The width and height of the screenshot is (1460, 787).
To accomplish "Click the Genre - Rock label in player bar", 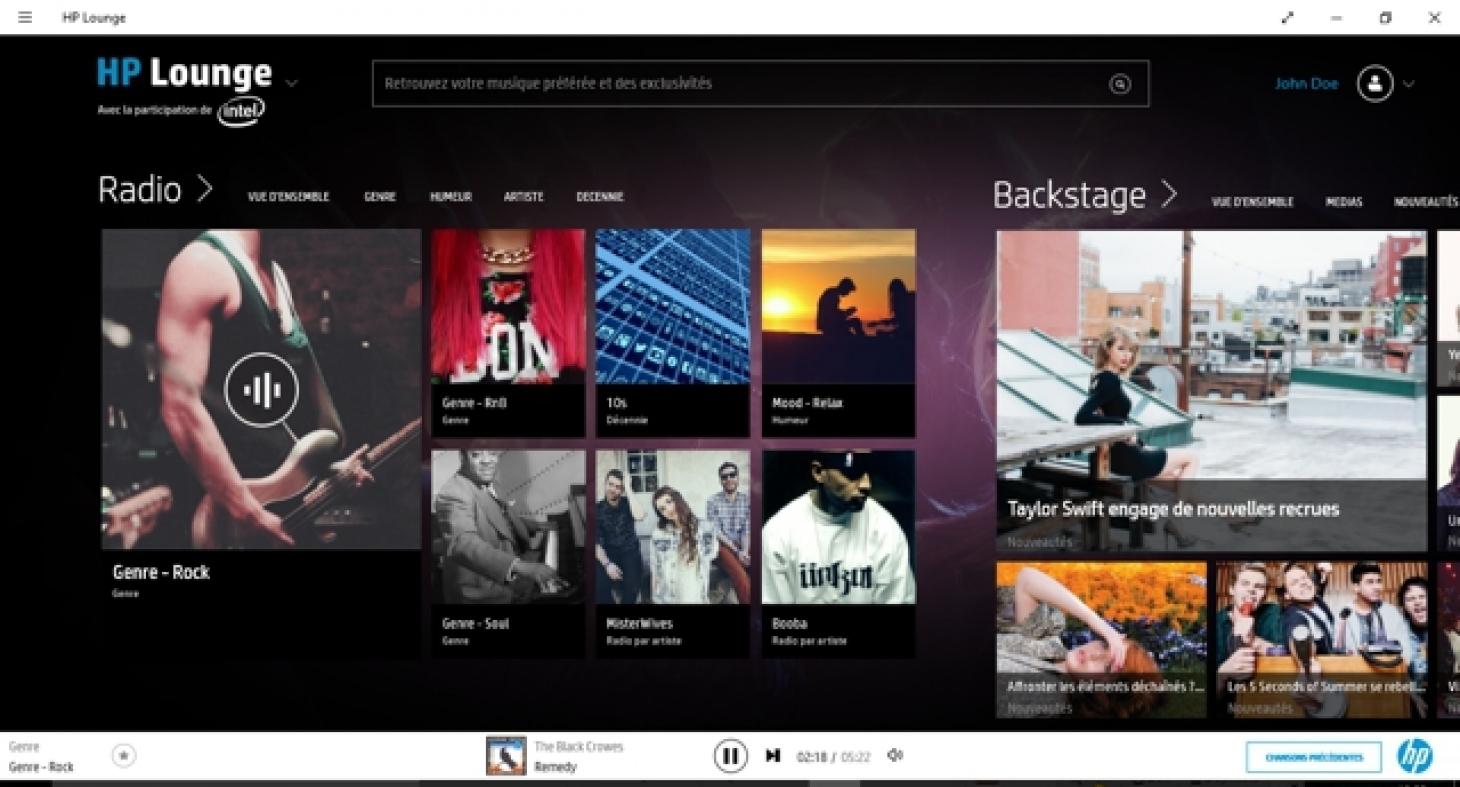I will (41, 767).
